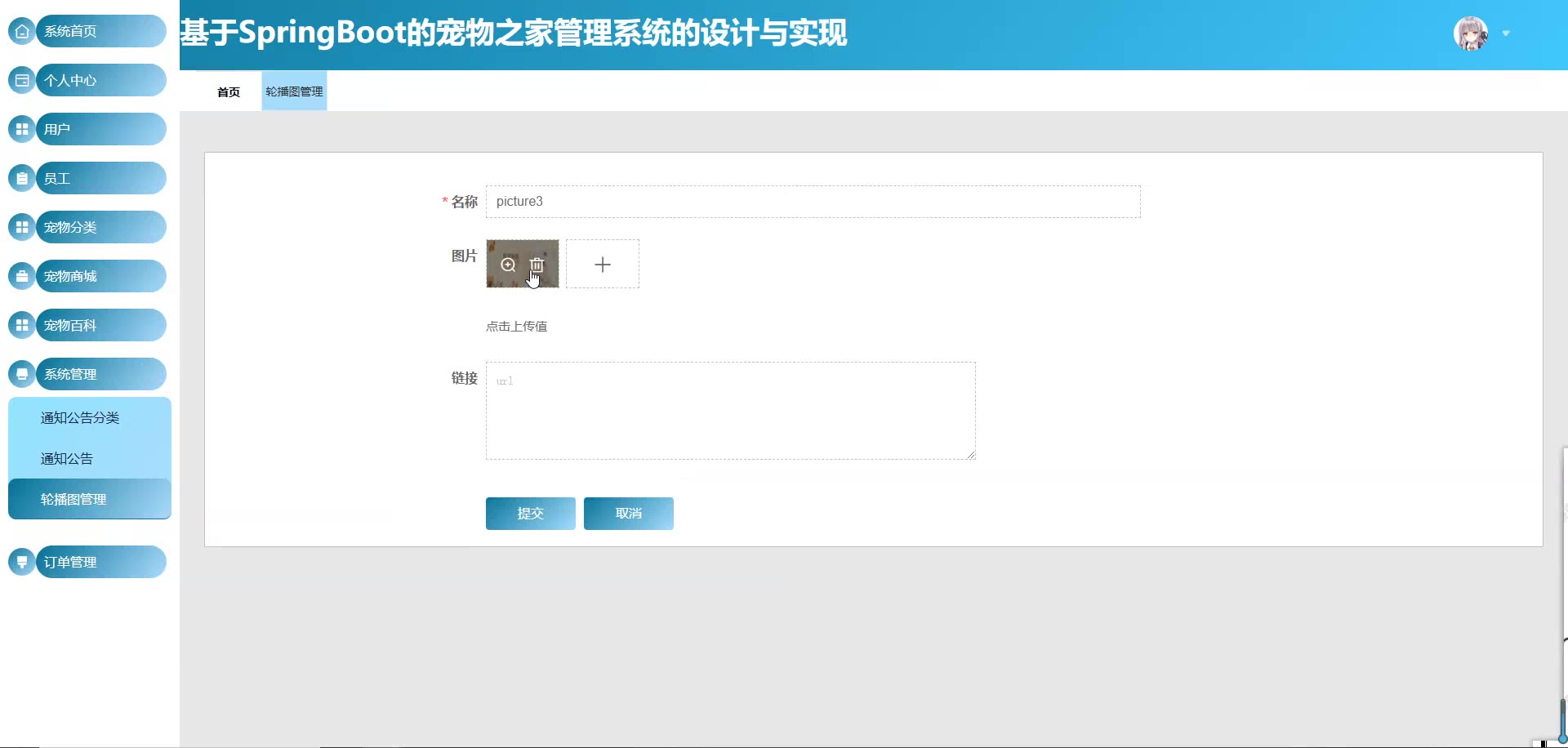Expand the 宠物商城 menu
Image resolution: width=1568 pixels, height=748 pixels.
coord(101,276)
